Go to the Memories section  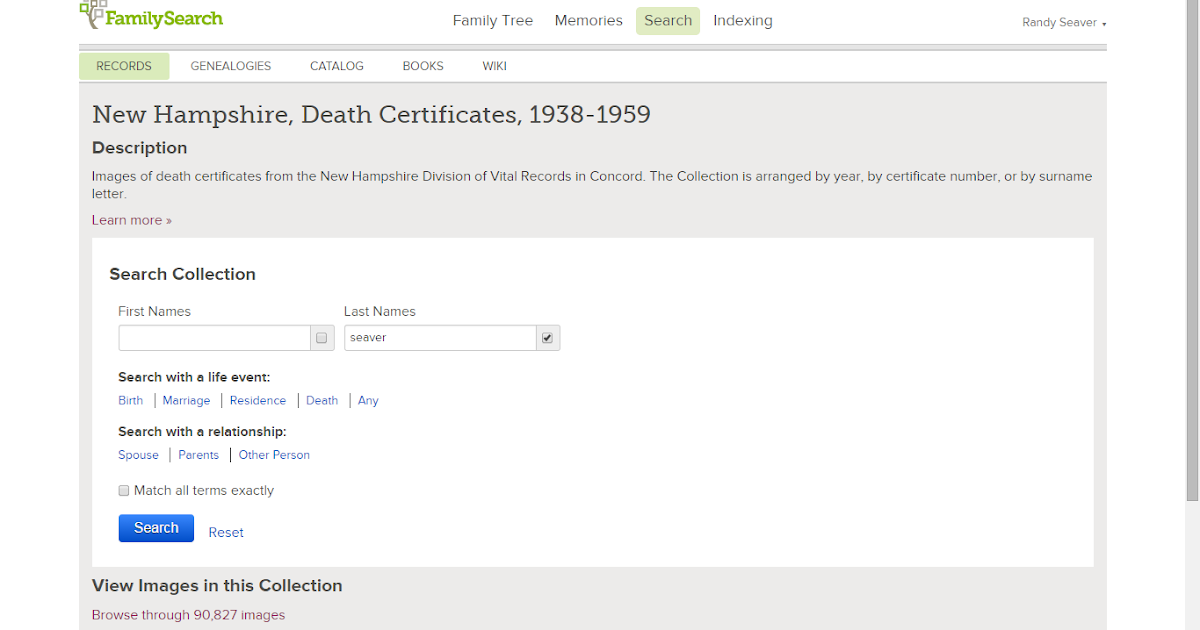click(x=588, y=21)
